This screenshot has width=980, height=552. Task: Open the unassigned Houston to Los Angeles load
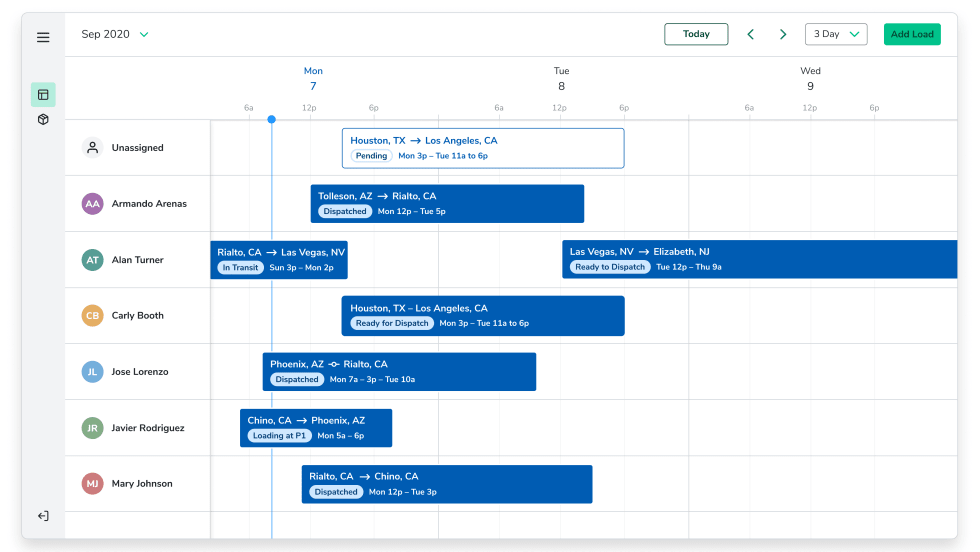pyautogui.click(x=483, y=148)
